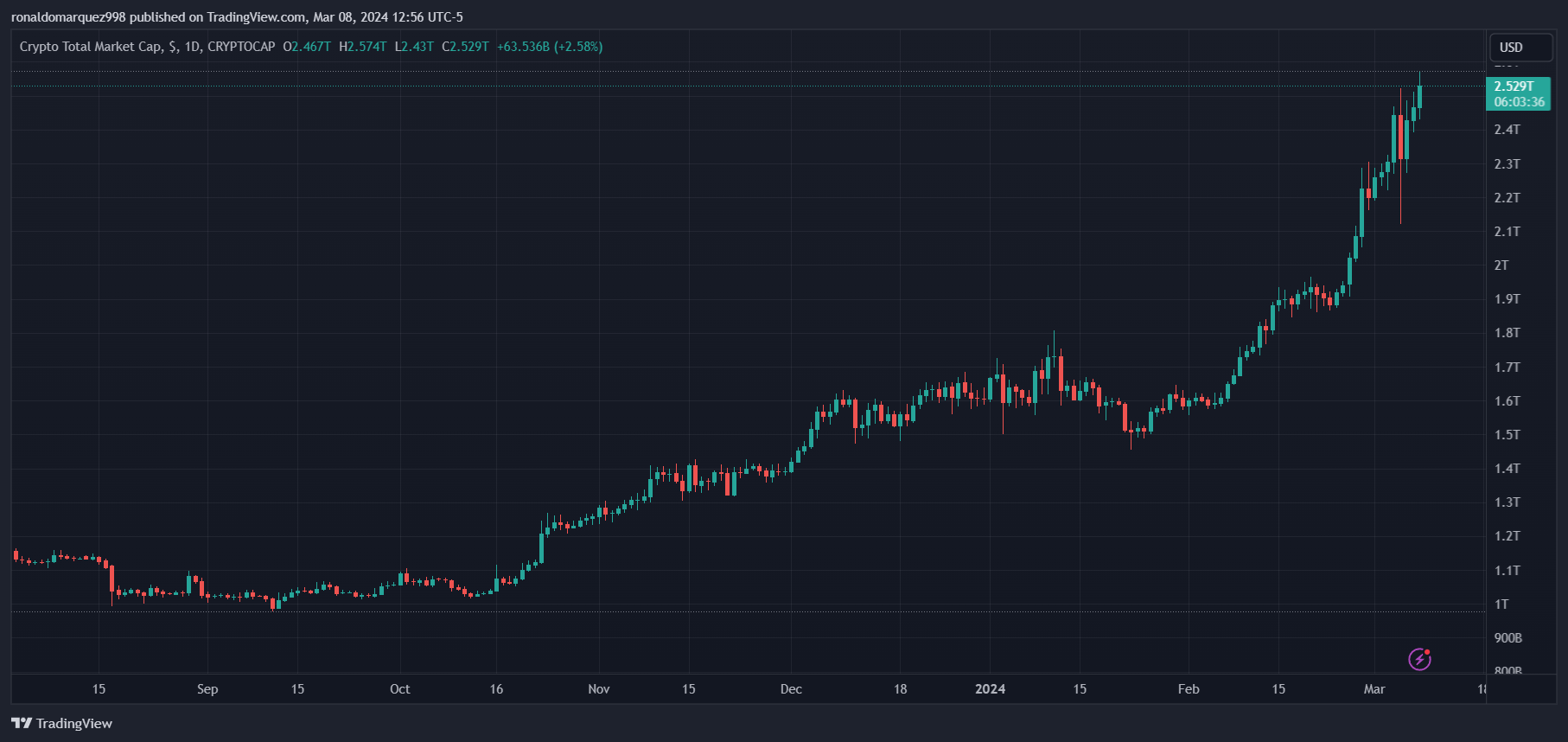Viewport: 1568px width, 742px height.
Task: Click the TradingView logo at bottom left
Action: [61, 723]
